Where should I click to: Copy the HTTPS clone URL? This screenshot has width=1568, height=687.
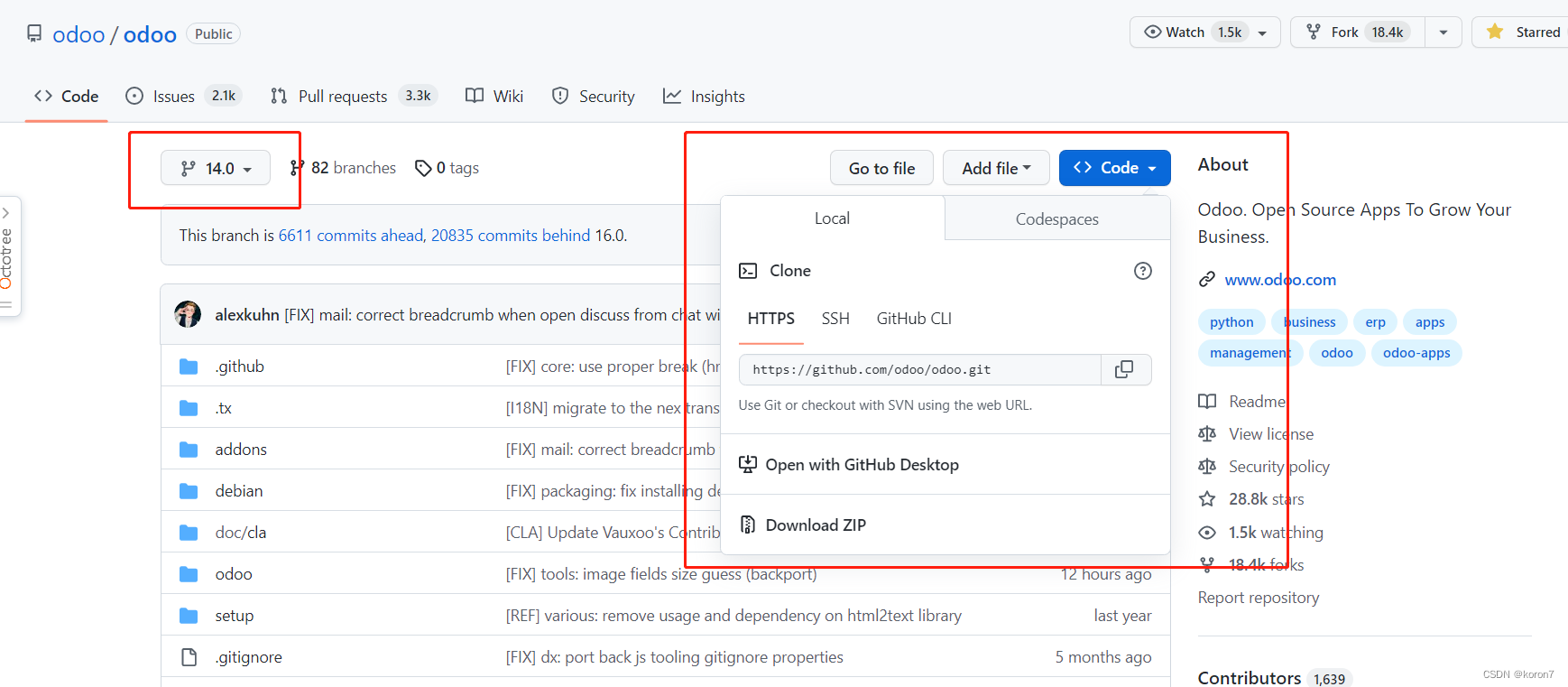pos(1125,369)
